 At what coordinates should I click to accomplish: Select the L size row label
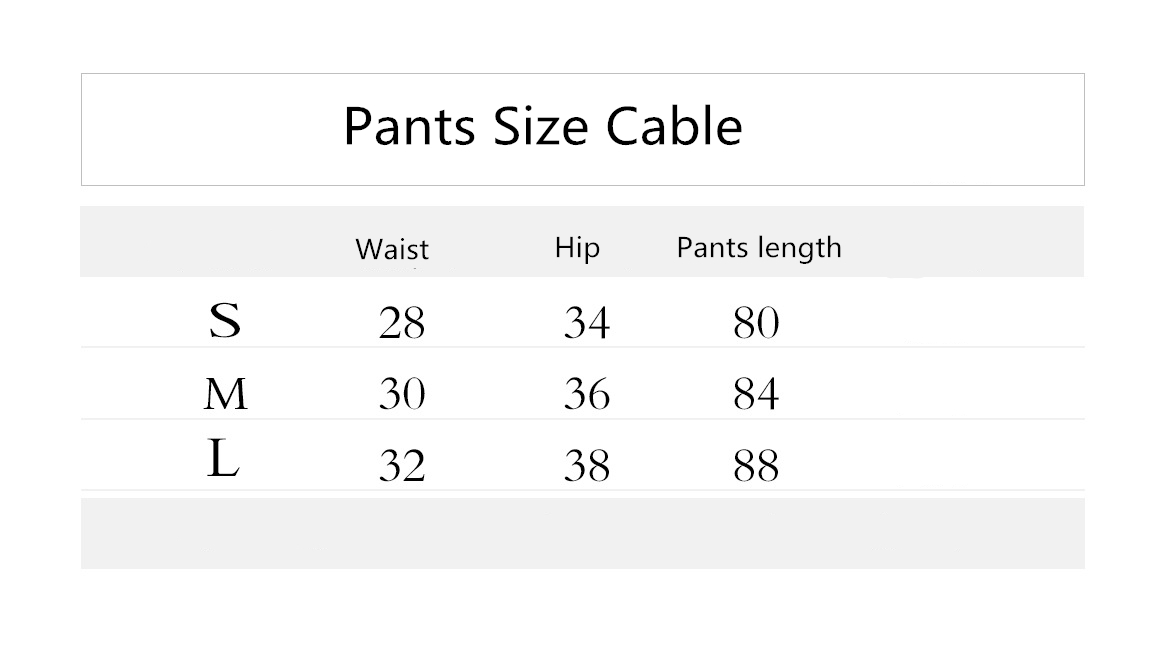(222, 460)
